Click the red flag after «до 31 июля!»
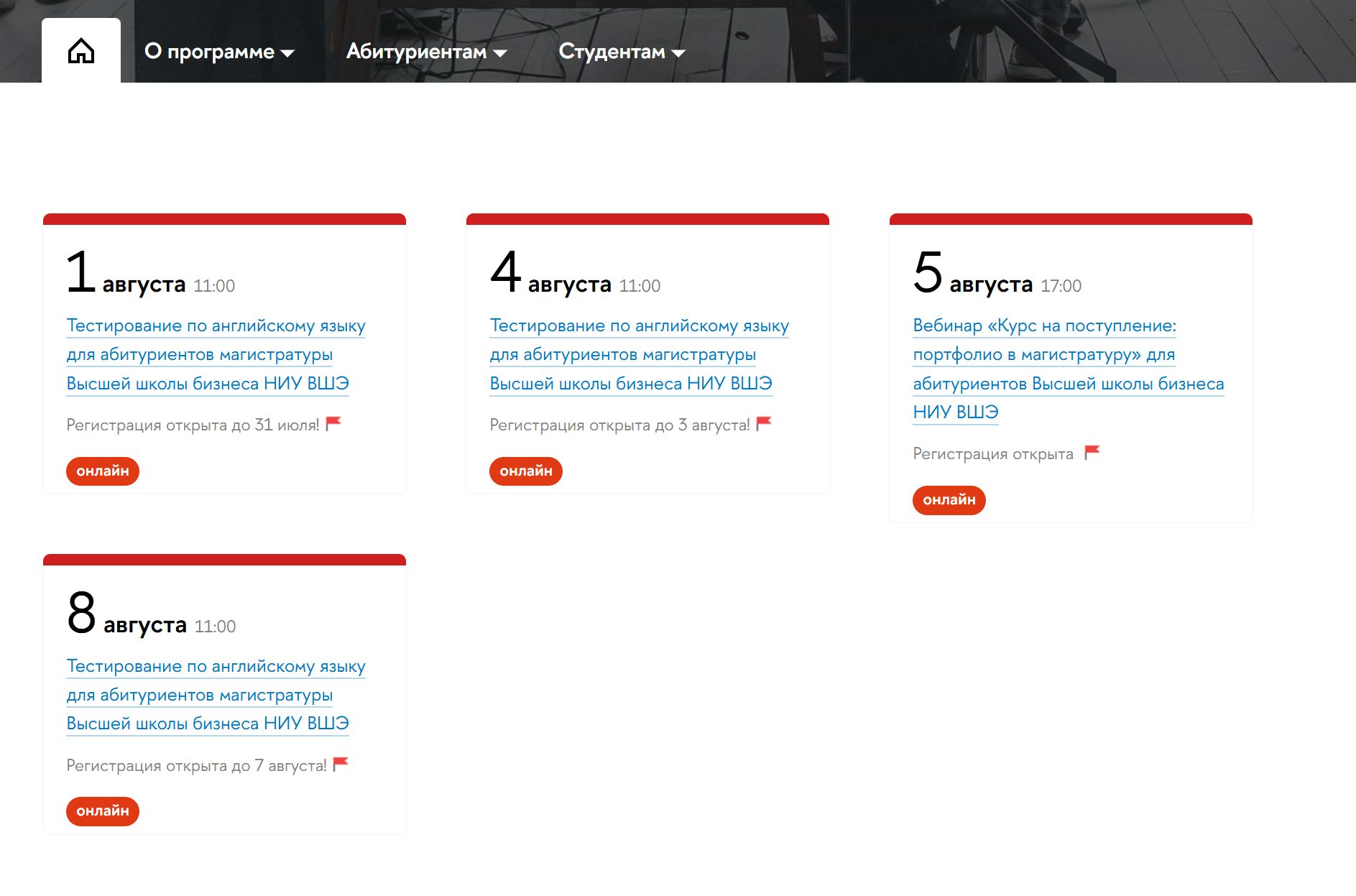Viewport: 1356px width, 896px height. (x=333, y=424)
